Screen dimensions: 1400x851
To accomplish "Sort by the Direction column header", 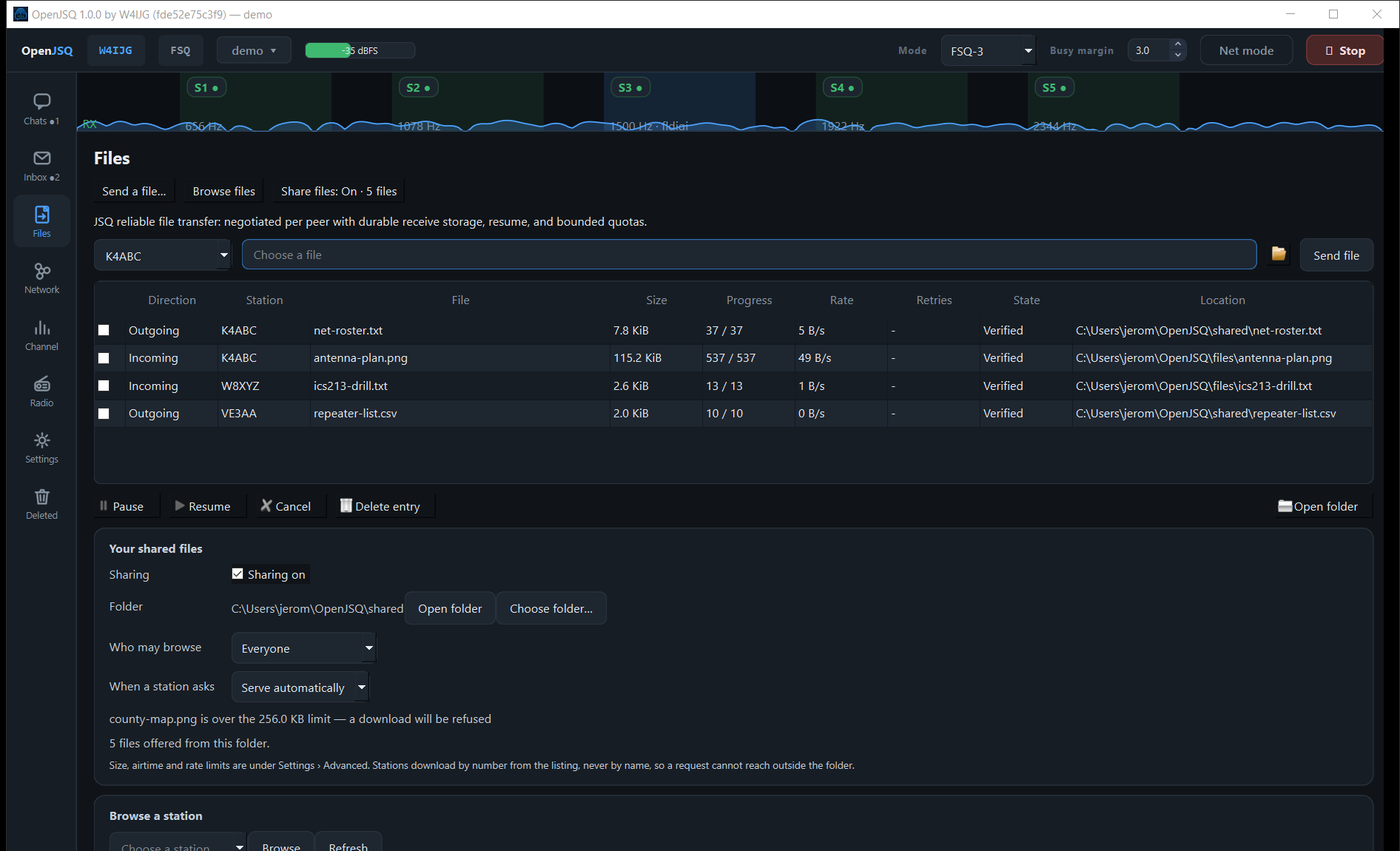I will 172,300.
